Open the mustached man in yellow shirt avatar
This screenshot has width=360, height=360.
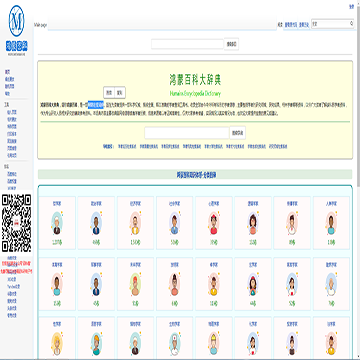135,224
